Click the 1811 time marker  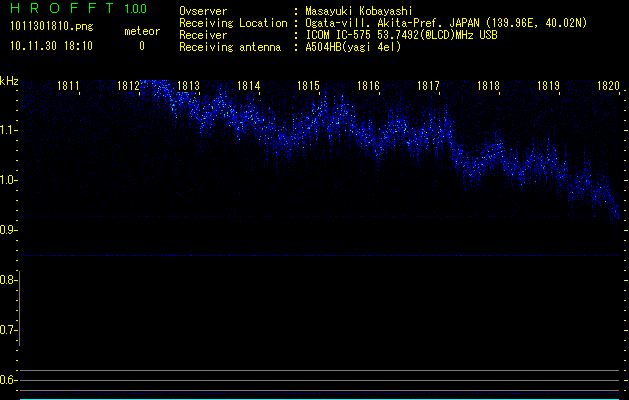(x=69, y=87)
